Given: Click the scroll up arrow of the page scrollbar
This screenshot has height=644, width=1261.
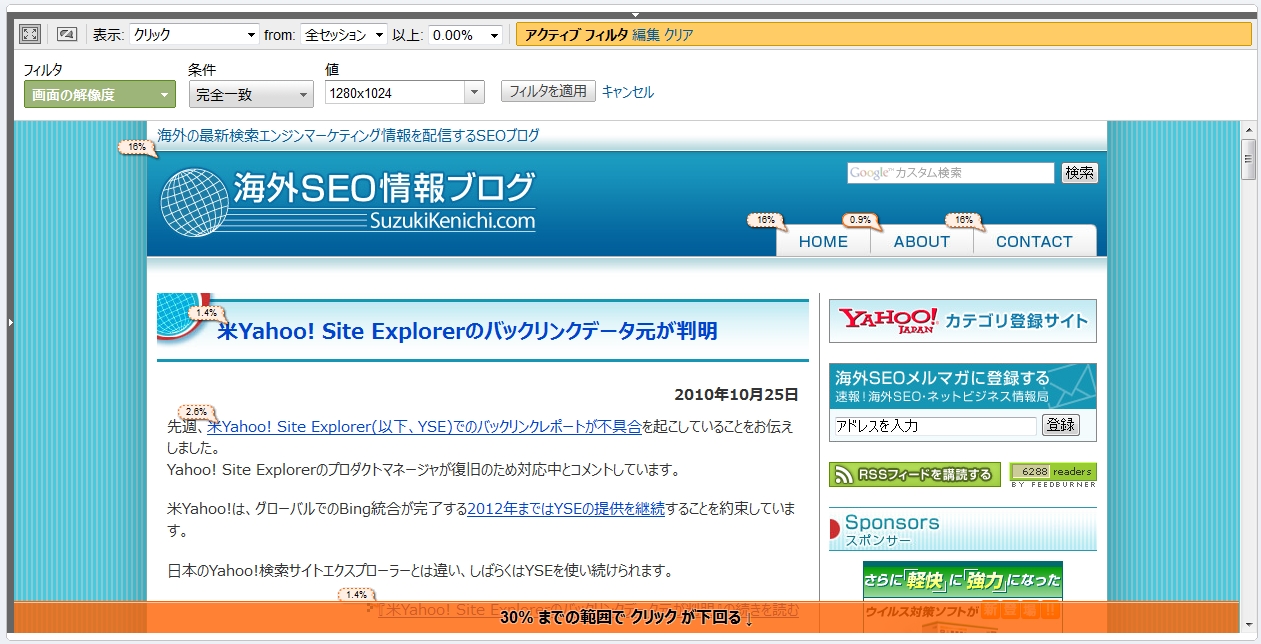Looking at the screenshot, I should [1248, 130].
